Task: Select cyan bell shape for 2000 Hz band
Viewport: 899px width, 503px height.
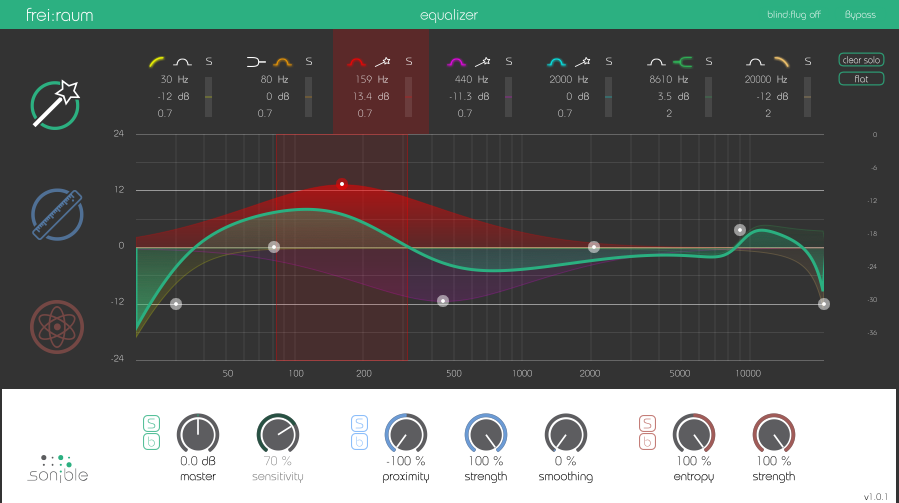Action: [556, 62]
